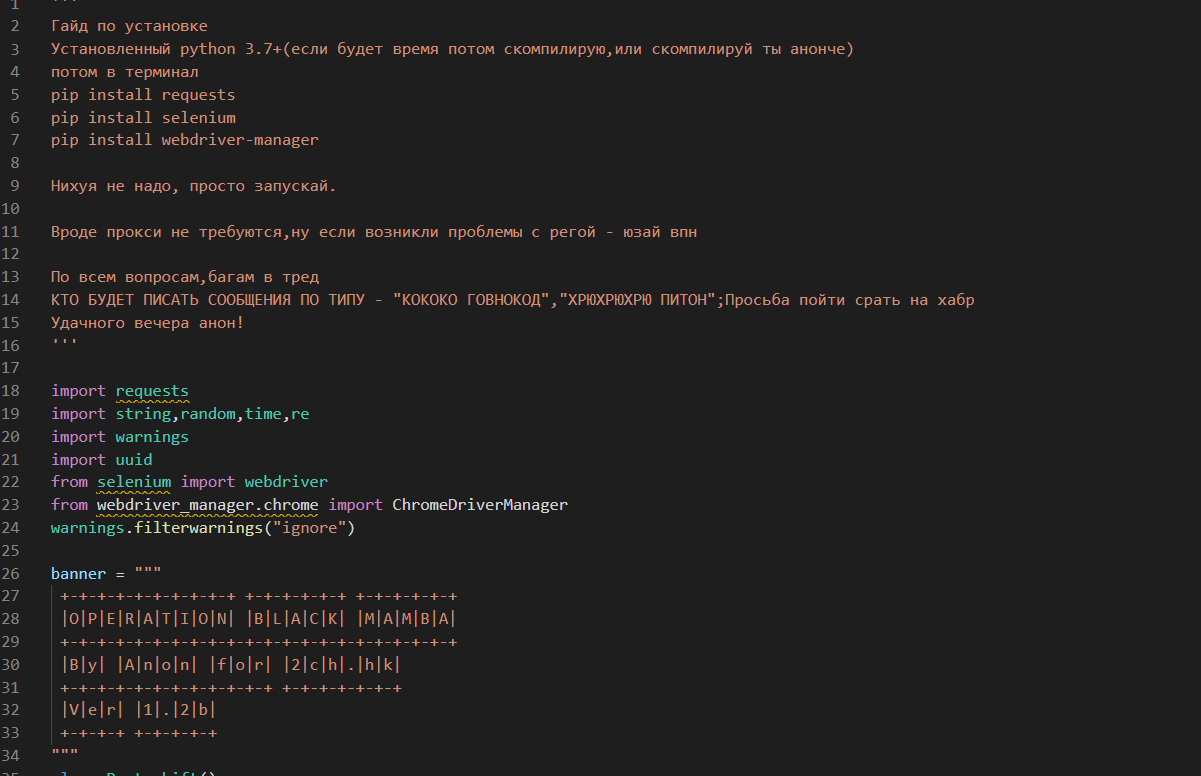Click the 'webdriver' name imported from selenium
Image resolution: width=1201 pixels, height=776 pixels.
tap(286, 482)
